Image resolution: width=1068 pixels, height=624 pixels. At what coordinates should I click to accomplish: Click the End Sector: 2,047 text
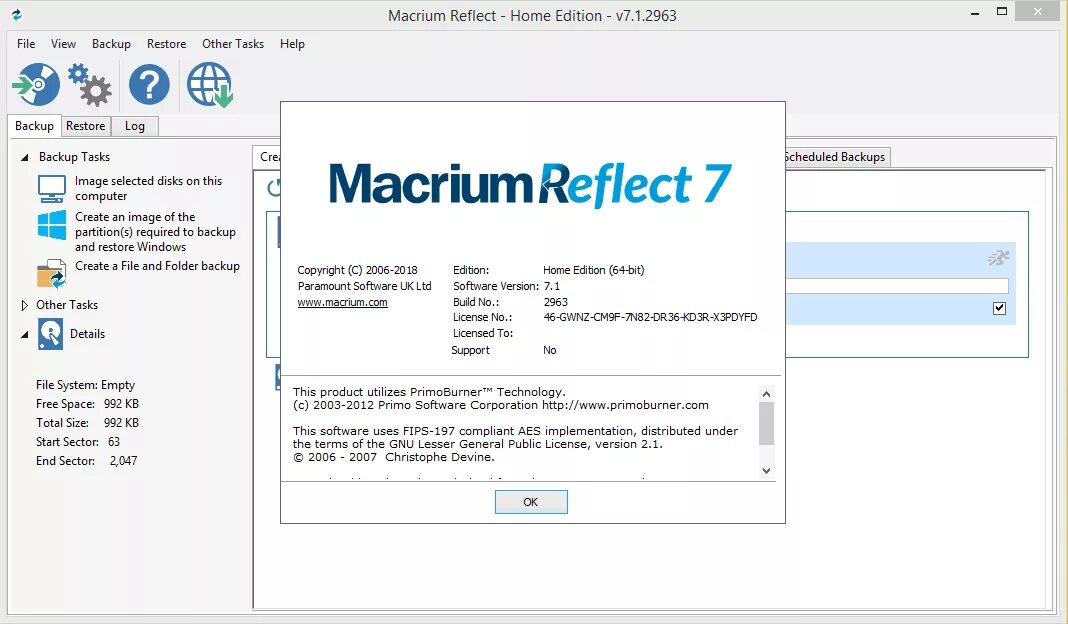(87, 461)
